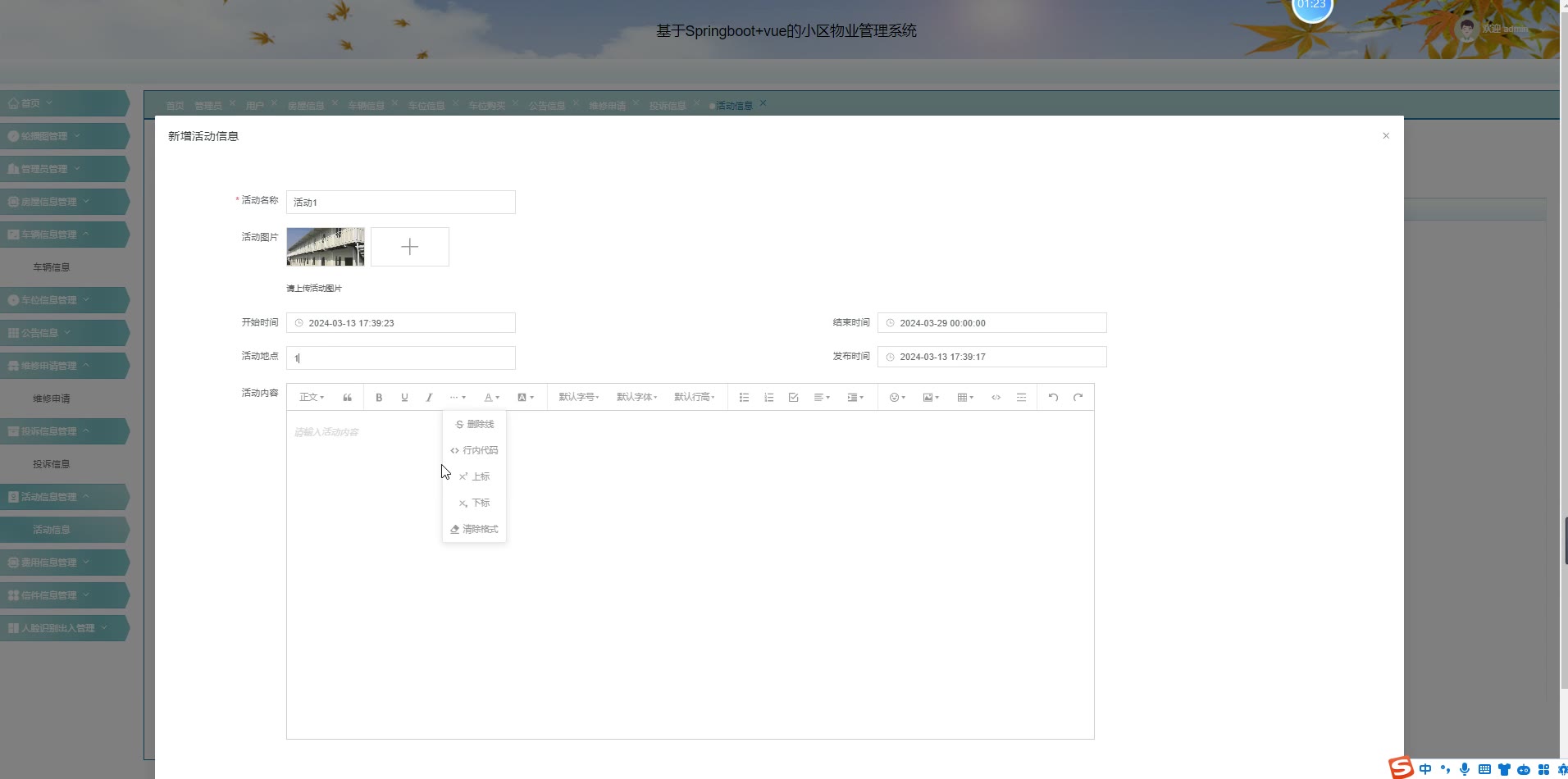Expand the 房屋信息管理 sidebar menu
Image resolution: width=1568 pixels, height=779 pixels.
point(64,202)
